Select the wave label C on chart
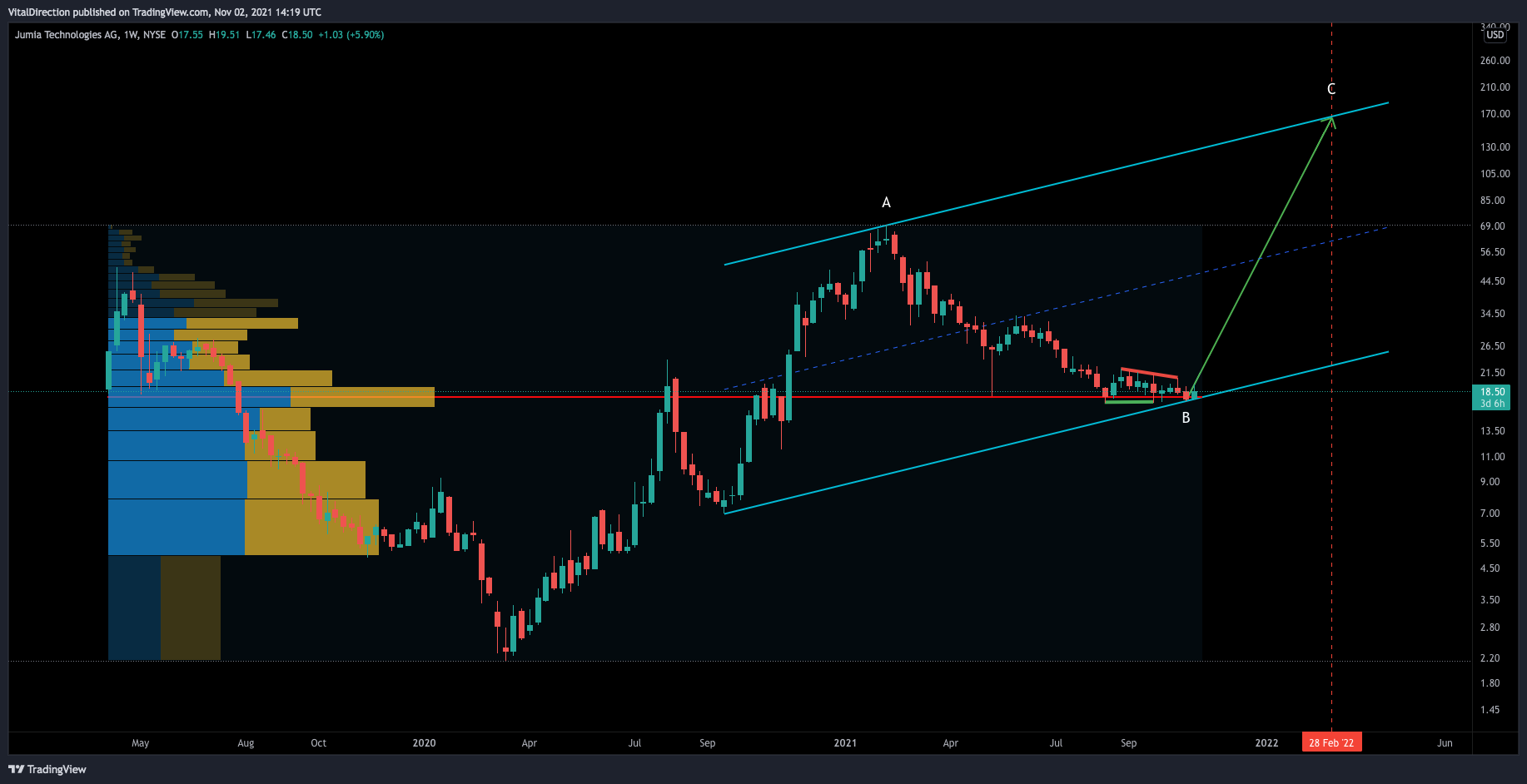The width and height of the screenshot is (1527, 784). [1331, 89]
